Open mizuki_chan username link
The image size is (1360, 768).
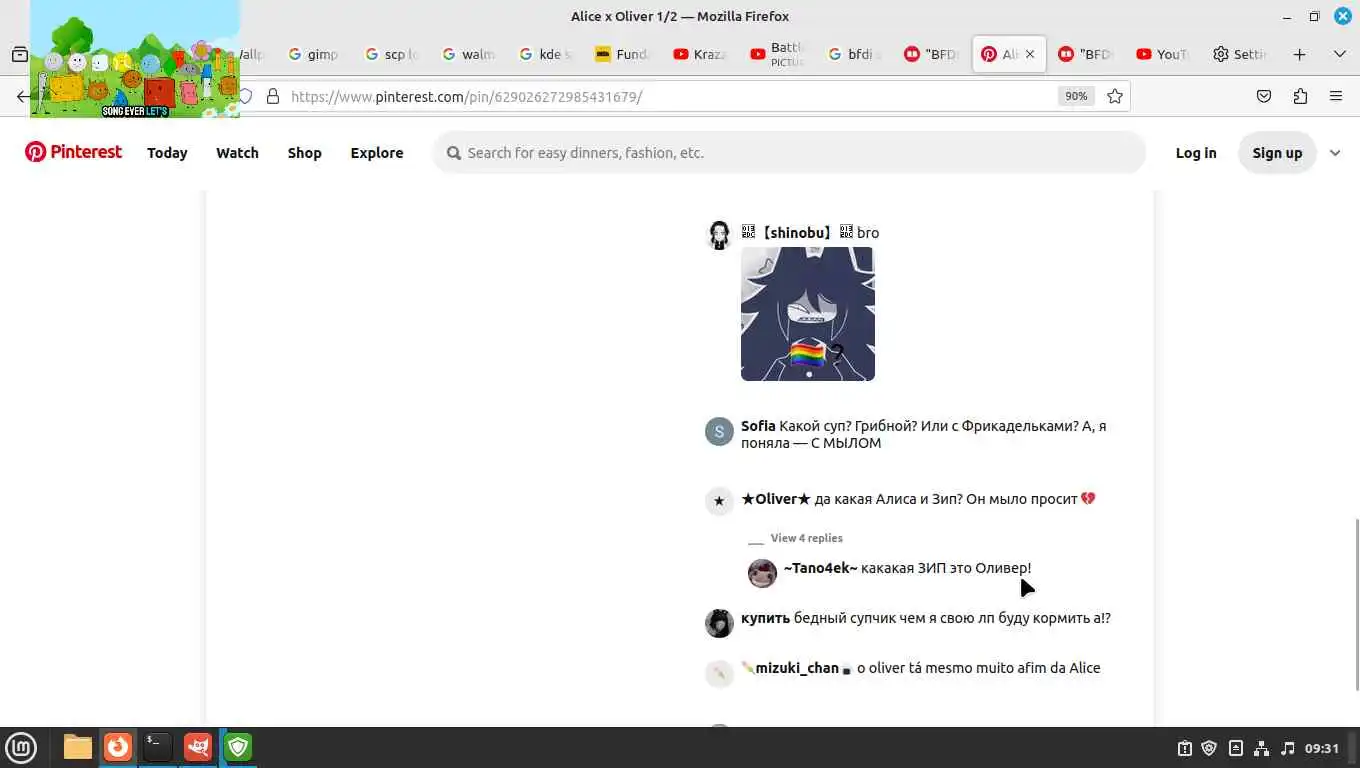(796, 668)
